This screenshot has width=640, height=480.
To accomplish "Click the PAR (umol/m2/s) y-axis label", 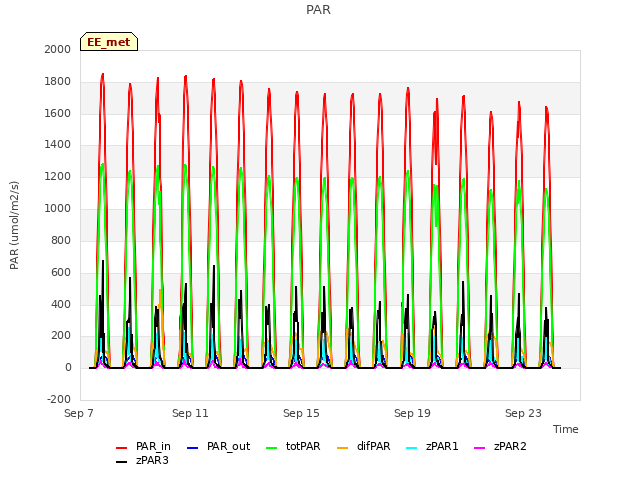I will pyautogui.click(x=14, y=225).
